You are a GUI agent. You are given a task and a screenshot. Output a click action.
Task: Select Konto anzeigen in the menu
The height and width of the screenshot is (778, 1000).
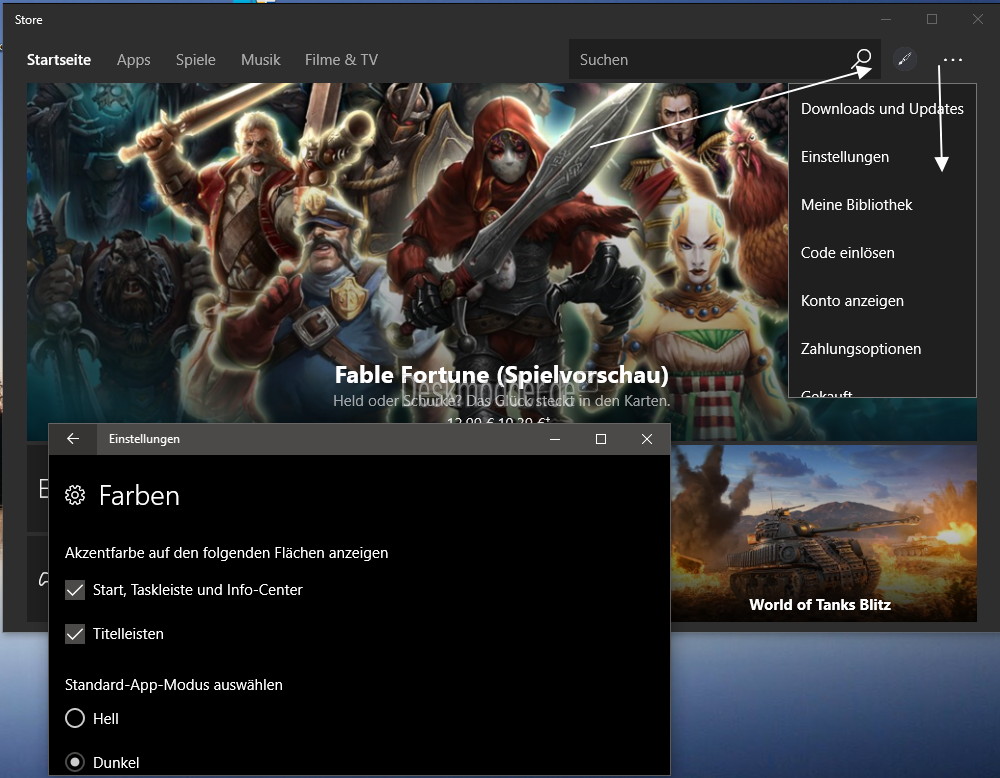[882, 301]
